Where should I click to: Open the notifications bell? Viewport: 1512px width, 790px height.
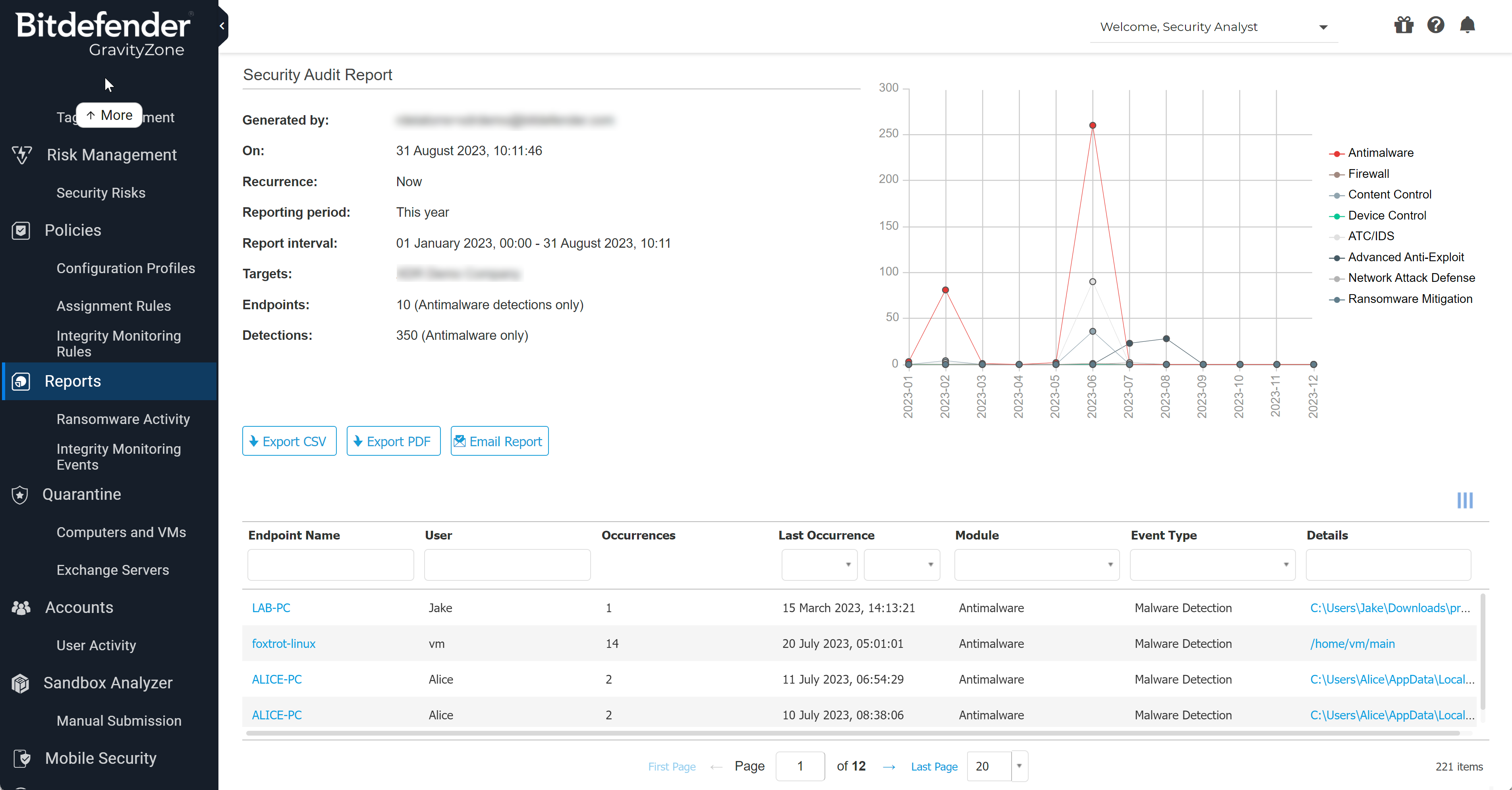(x=1468, y=25)
